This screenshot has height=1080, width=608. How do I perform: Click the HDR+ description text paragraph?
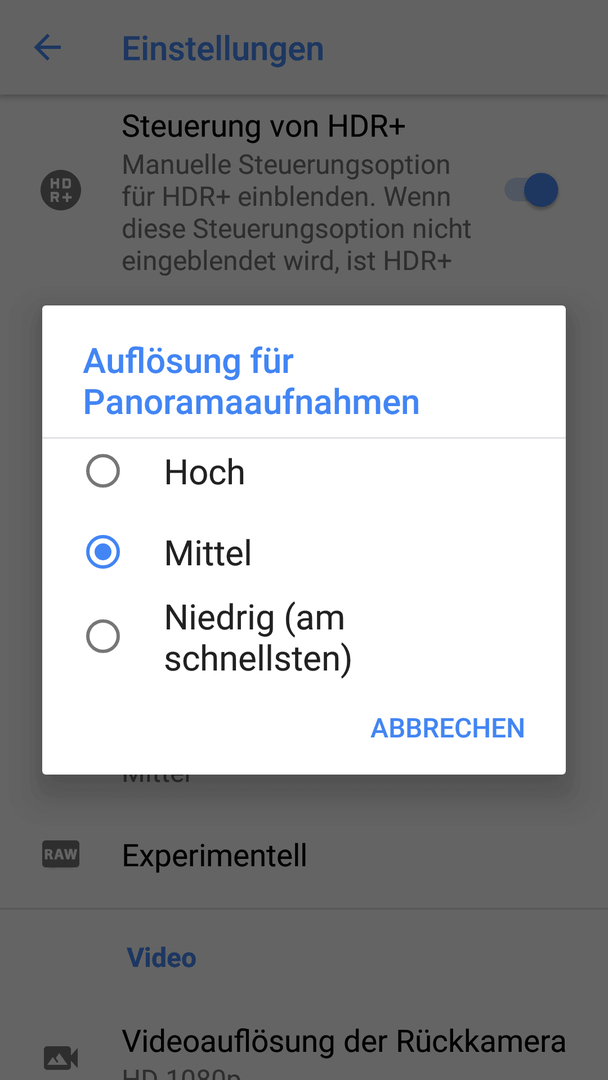(x=297, y=214)
